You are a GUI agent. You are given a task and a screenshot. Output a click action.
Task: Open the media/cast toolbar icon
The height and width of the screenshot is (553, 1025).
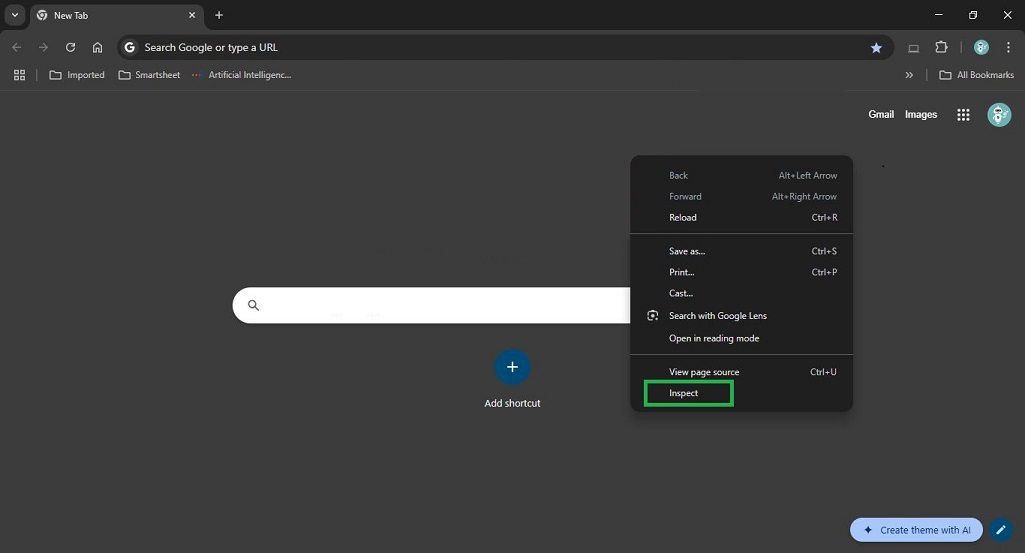(x=913, y=48)
